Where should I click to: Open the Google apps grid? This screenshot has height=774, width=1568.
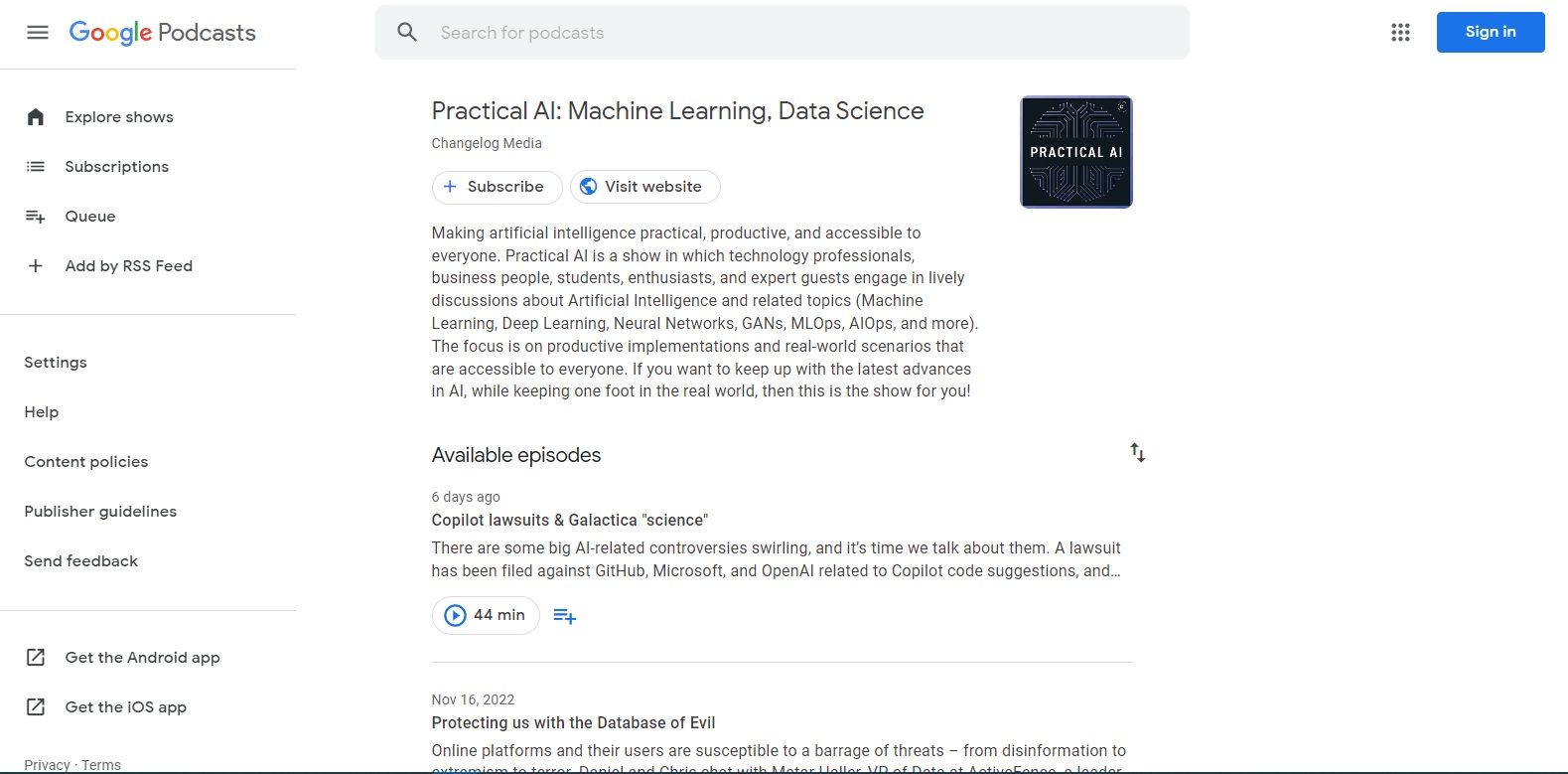tap(1400, 33)
